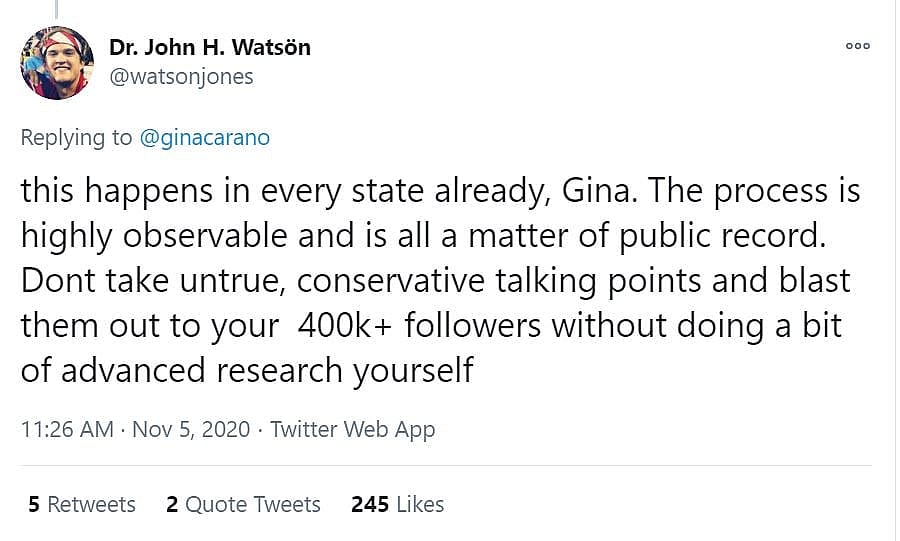The height and width of the screenshot is (541, 900).
Task: Open the Twitter Web App source link
Action: coord(352,429)
